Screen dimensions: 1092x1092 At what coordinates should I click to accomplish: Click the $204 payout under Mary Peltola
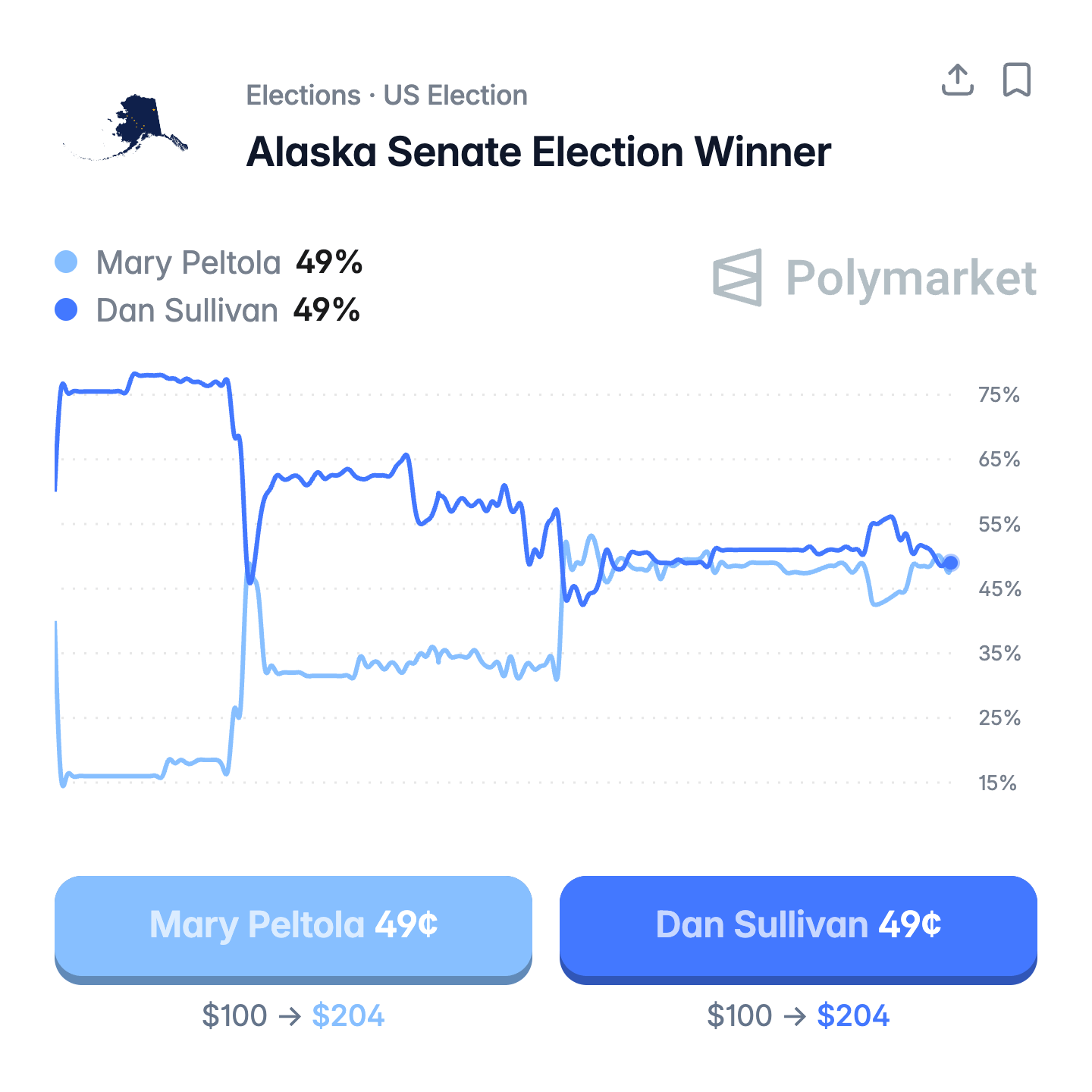pos(348,1015)
